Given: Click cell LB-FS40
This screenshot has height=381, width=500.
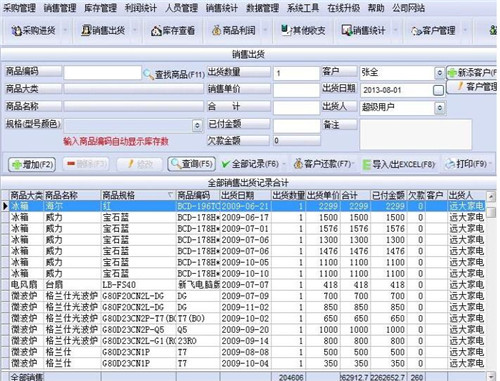Looking at the screenshot, I should [138, 285].
